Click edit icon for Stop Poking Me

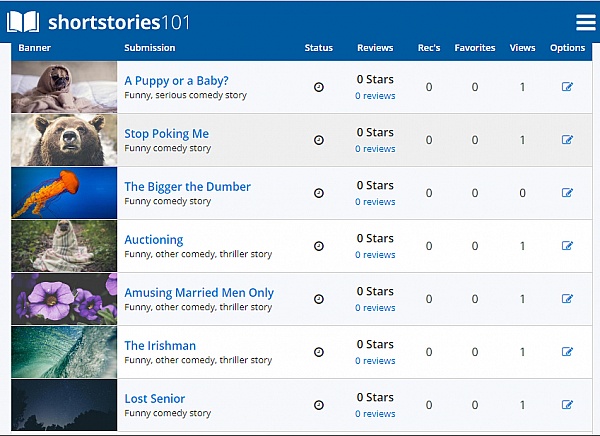[x=567, y=140]
